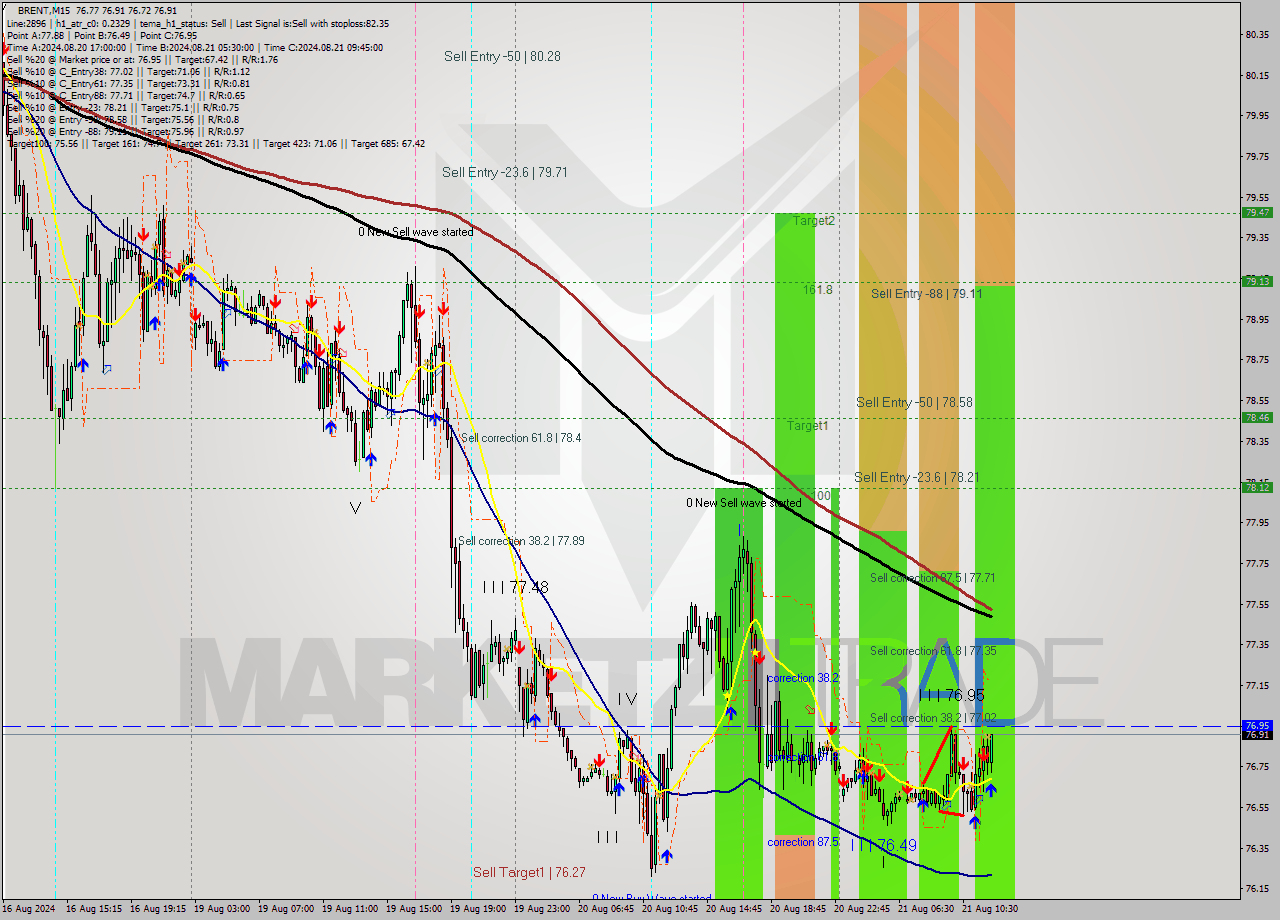
Task: Click the 'Sell correction 61.8 | 77.35' label
Action: click(932, 651)
